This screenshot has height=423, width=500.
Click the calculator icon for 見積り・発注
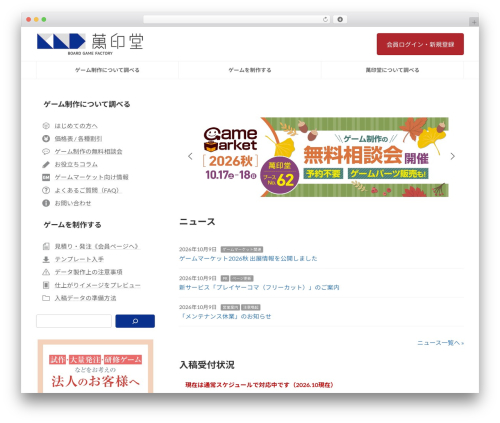coord(46,246)
